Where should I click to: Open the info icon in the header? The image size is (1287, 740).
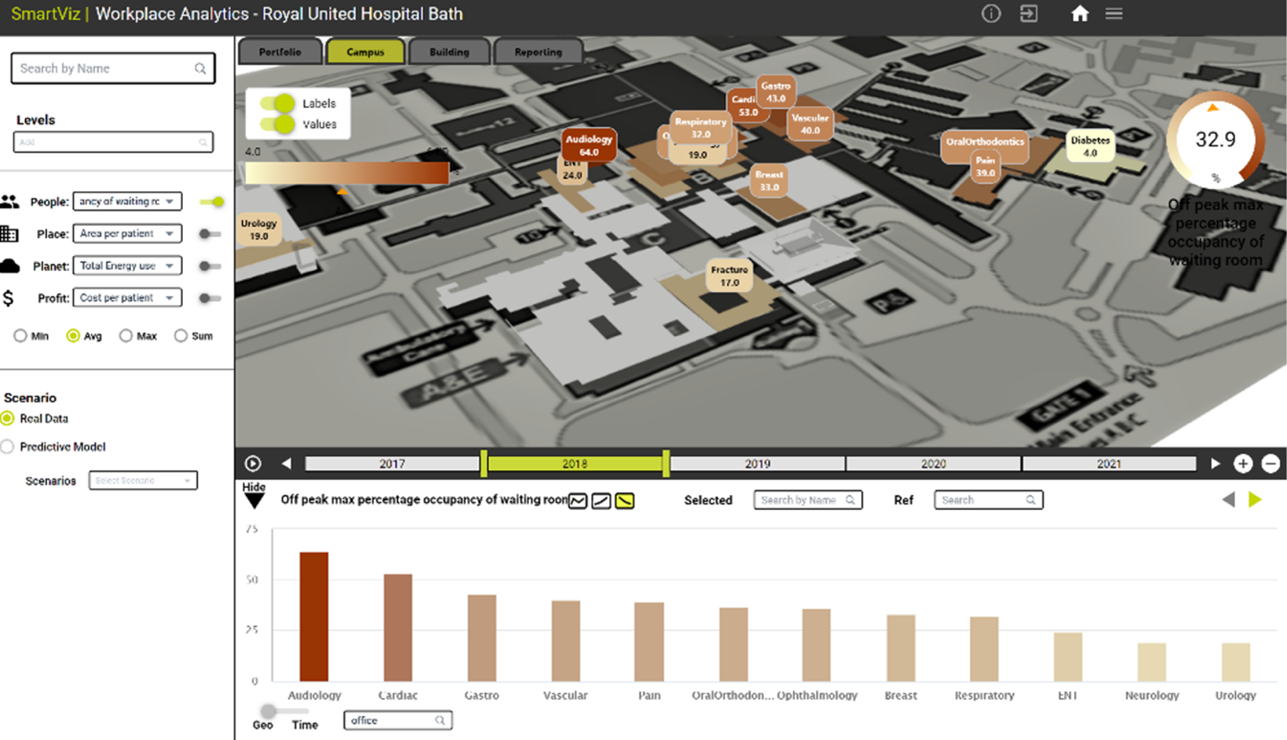click(991, 13)
